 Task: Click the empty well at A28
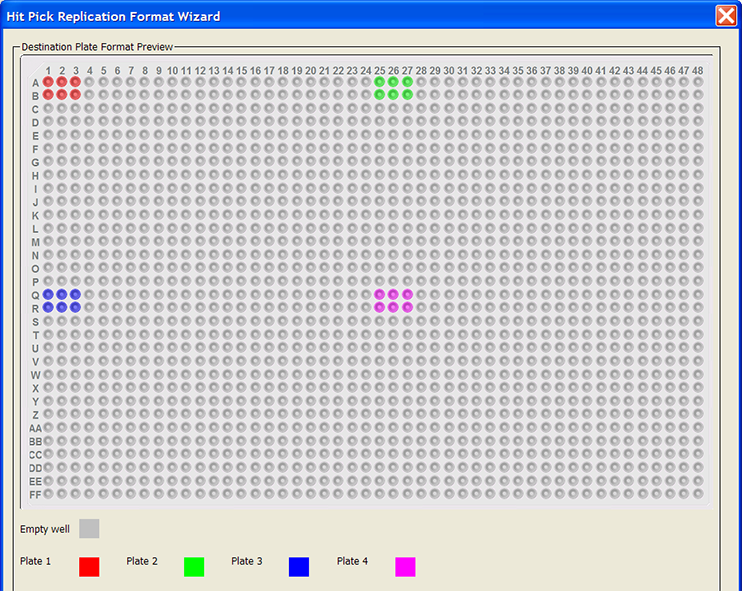click(x=421, y=82)
